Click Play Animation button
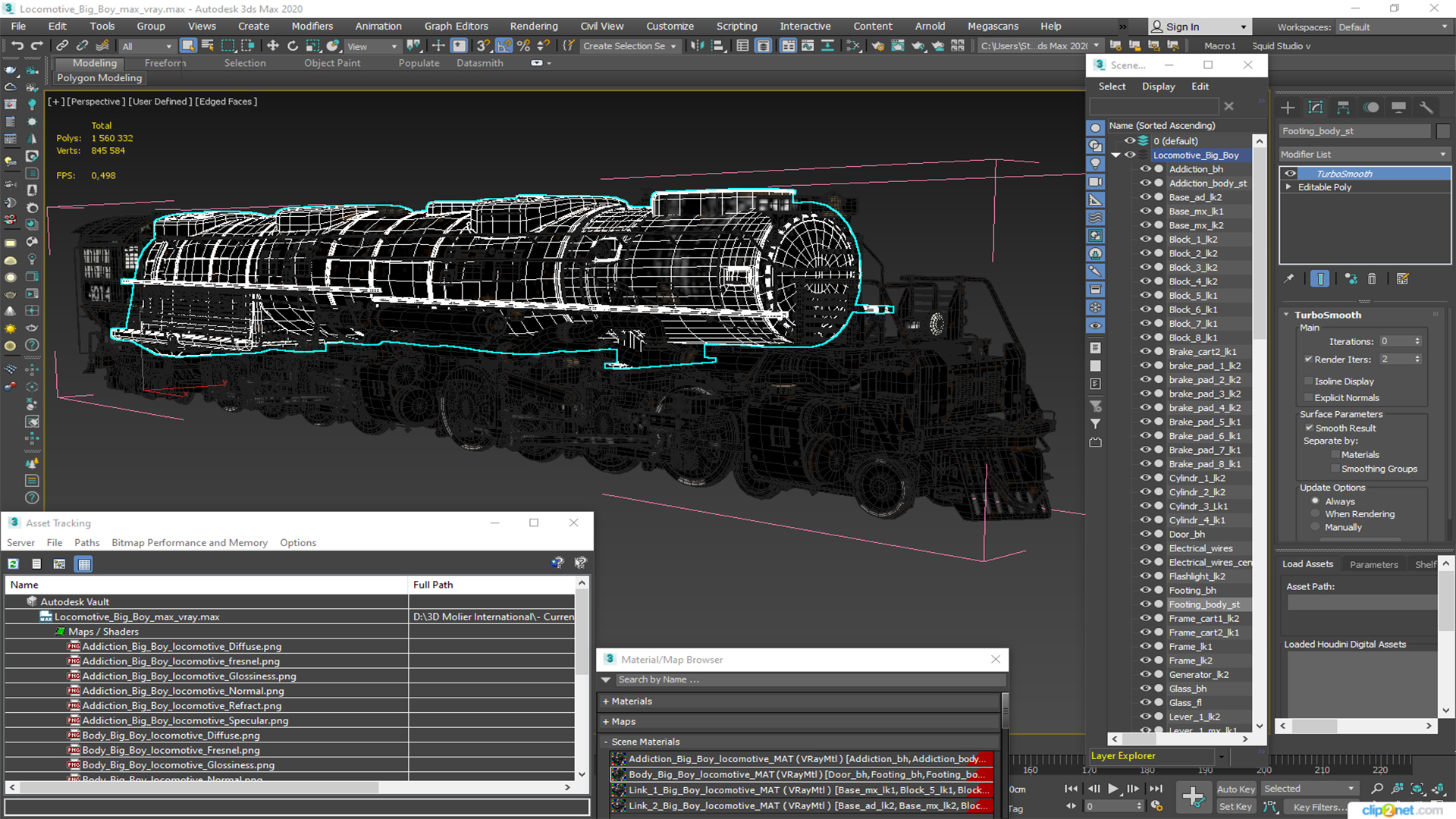 1113,789
